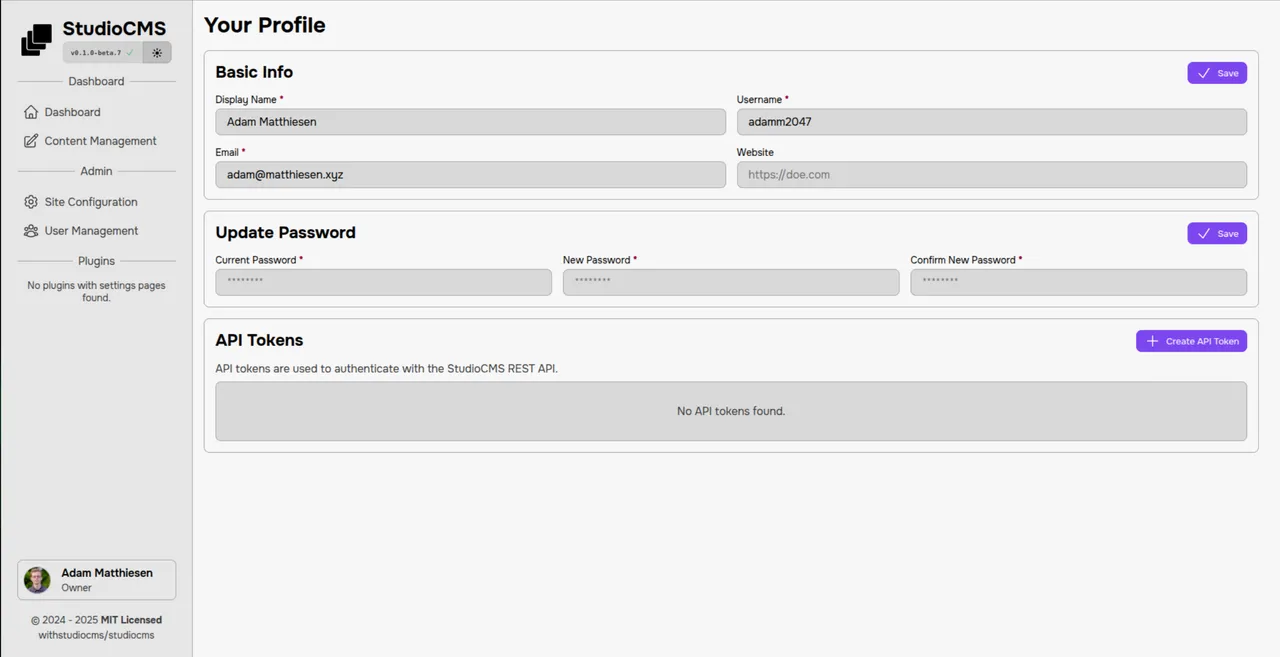Click the Current Password field

pos(383,282)
